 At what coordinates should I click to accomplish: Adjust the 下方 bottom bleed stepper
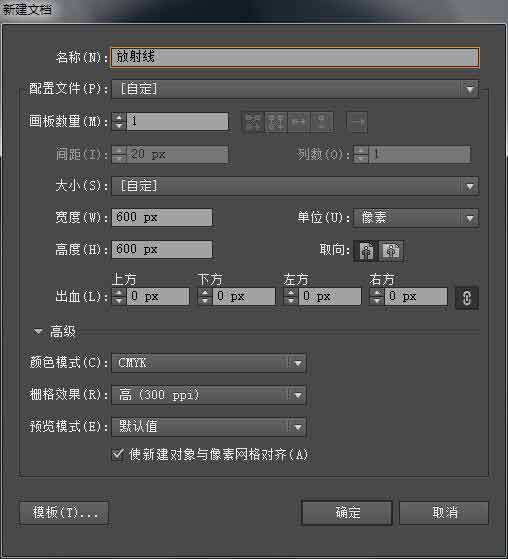(x=205, y=296)
